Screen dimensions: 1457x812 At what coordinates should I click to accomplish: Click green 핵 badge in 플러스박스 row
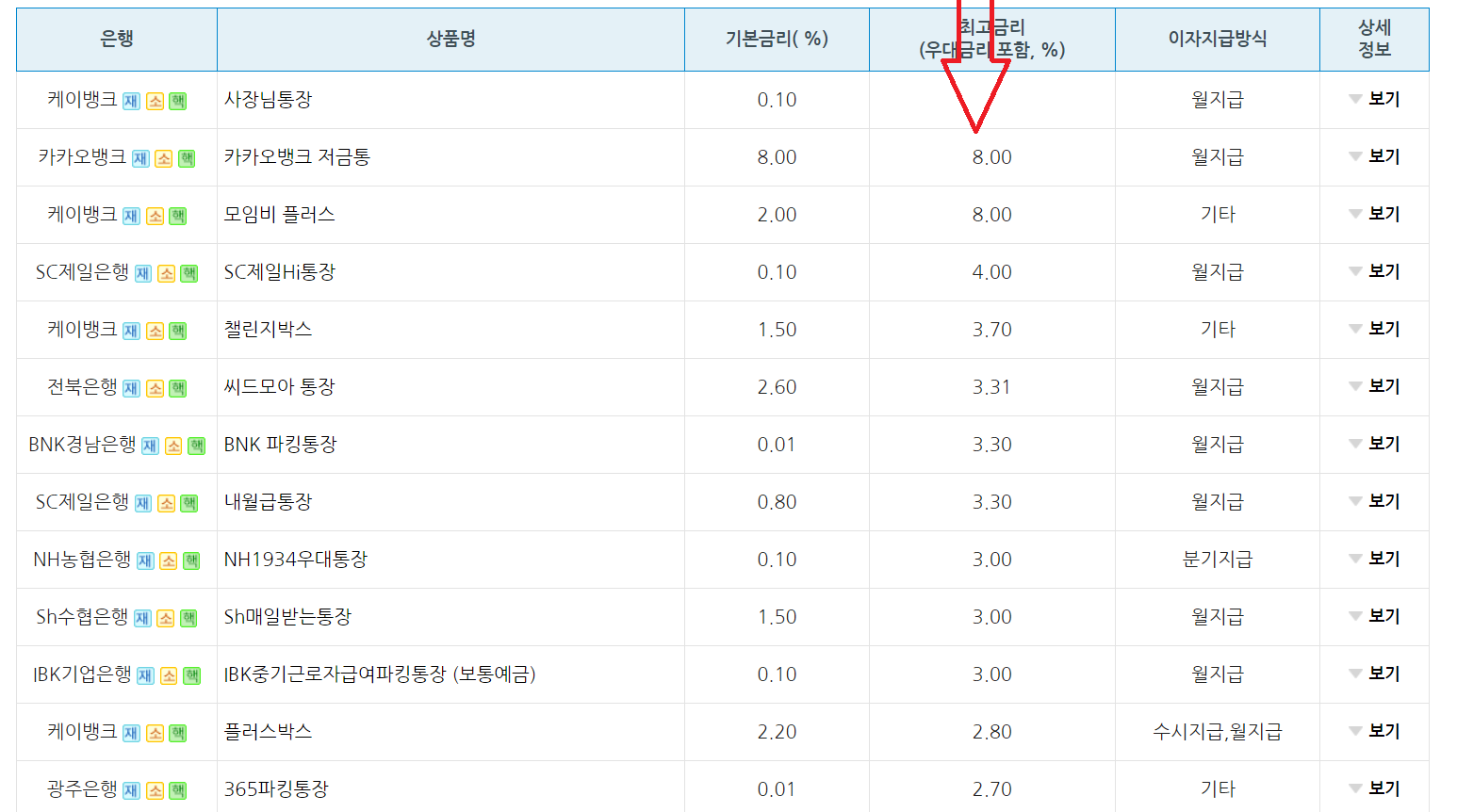(178, 733)
